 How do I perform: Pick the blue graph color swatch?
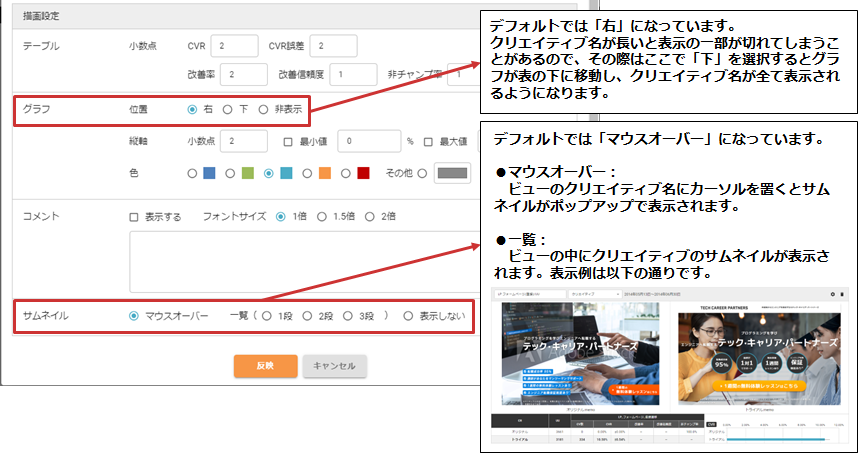[209, 173]
